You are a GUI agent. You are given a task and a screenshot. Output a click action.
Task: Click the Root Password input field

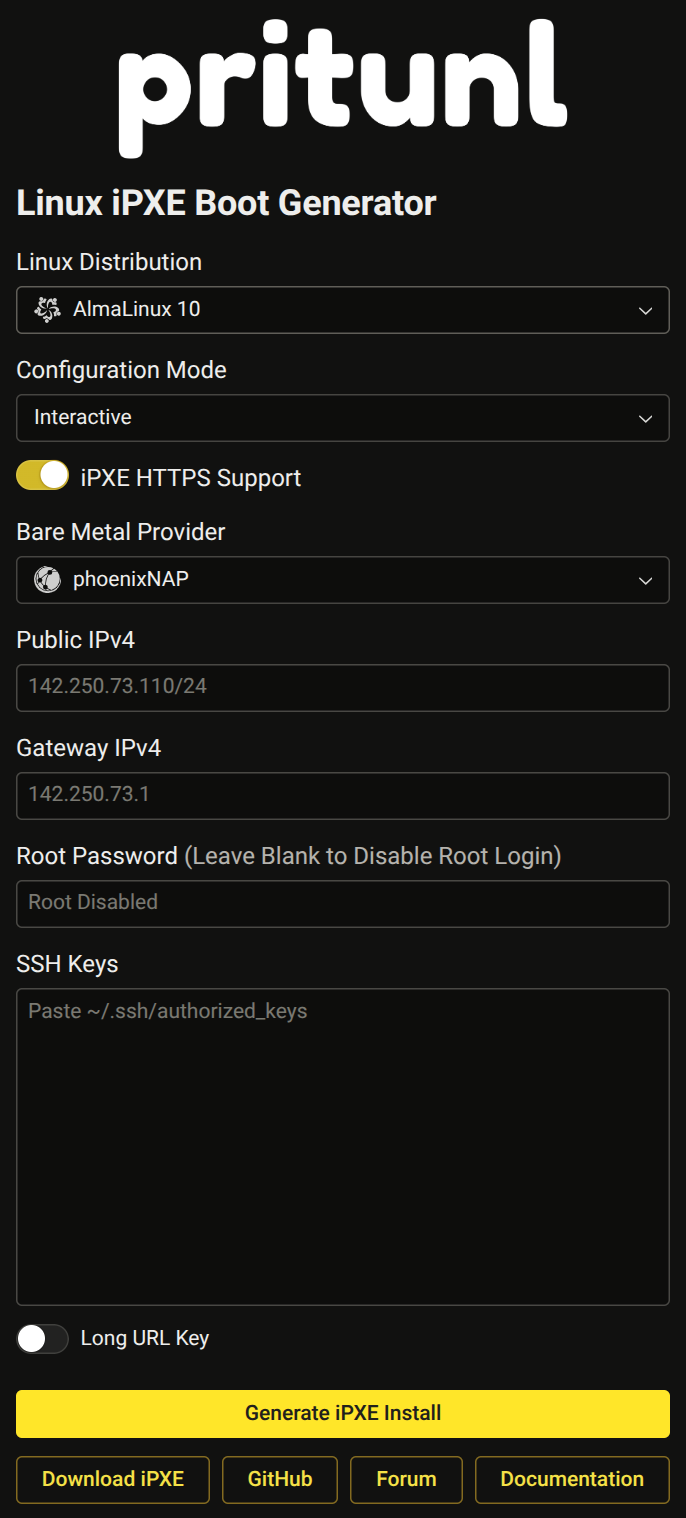pos(343,904)
